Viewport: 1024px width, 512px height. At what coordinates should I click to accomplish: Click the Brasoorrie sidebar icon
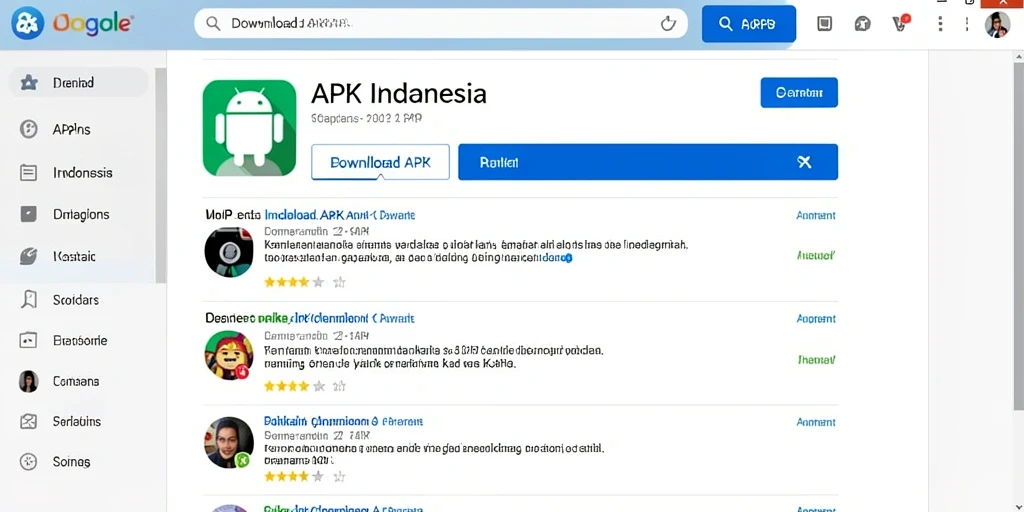(29, 340)
